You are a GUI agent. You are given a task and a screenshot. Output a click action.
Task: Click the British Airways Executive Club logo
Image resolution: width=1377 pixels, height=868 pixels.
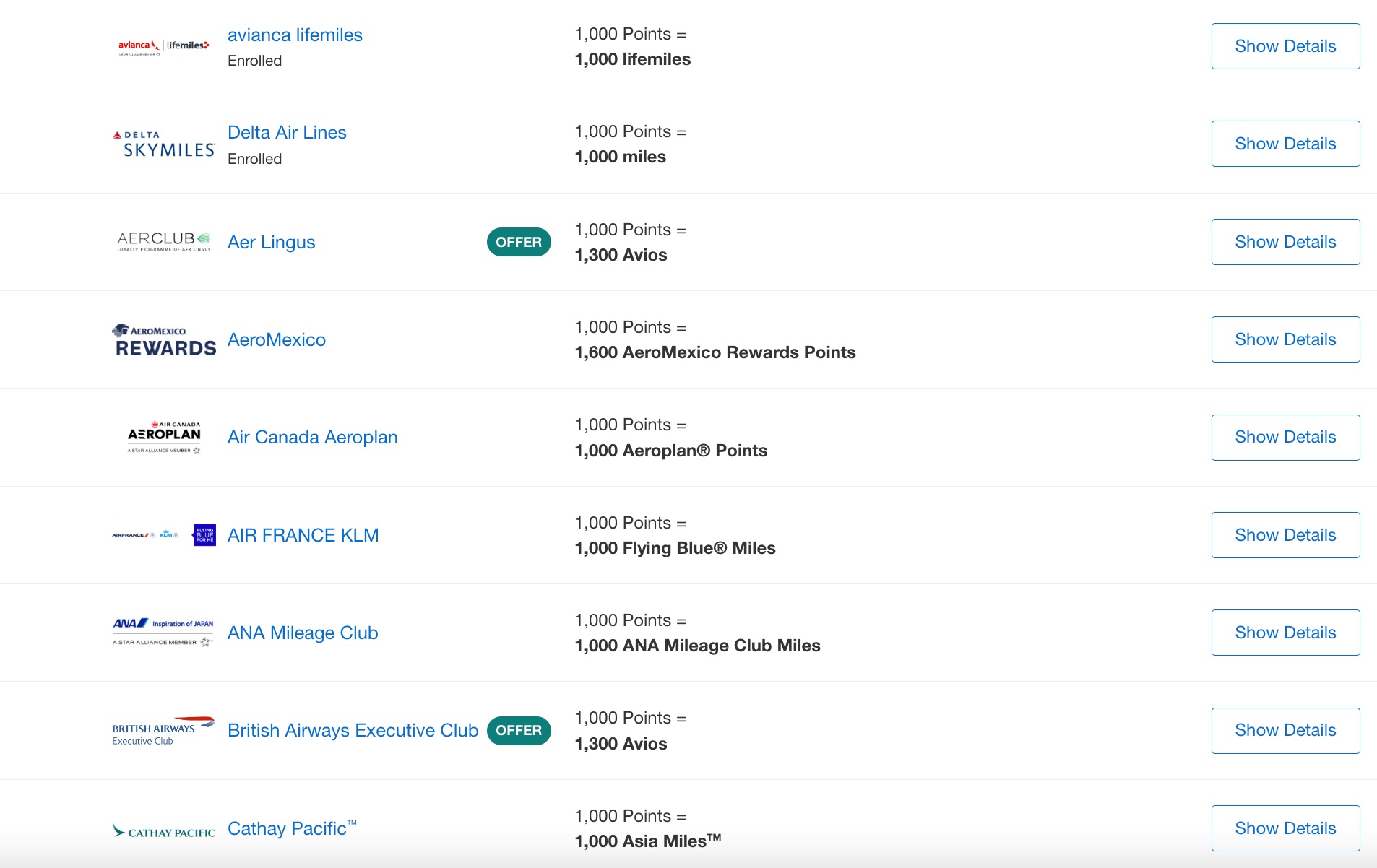point(163,730)
